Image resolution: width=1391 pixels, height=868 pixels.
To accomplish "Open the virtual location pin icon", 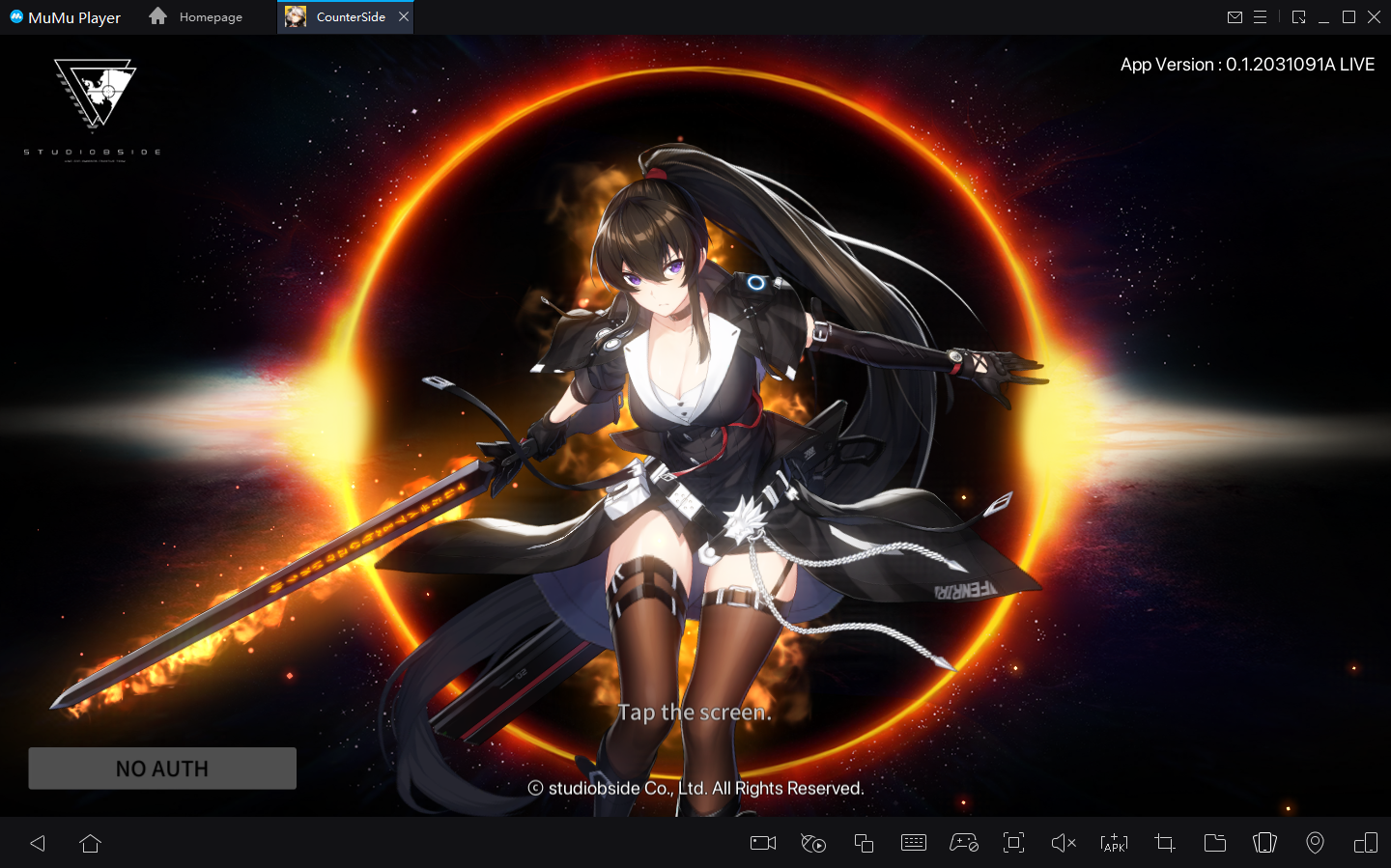I will [x=1315, y=843].
